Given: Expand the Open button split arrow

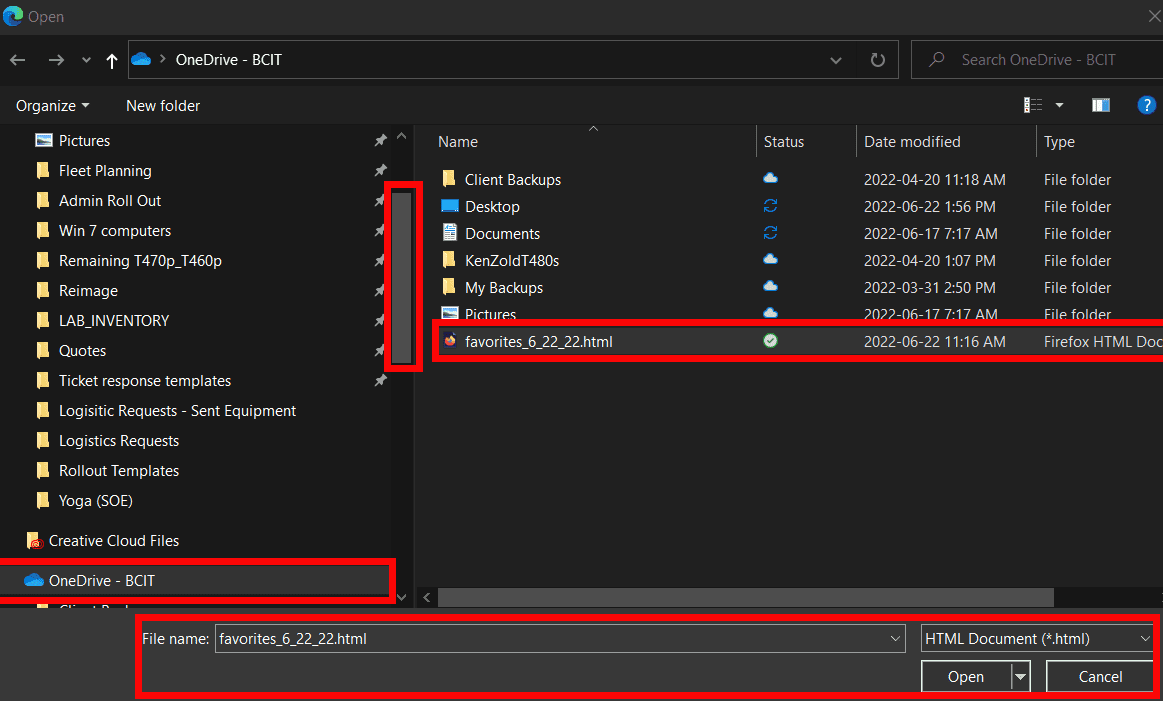Looking at the screenshot, I should [1020, 677].
